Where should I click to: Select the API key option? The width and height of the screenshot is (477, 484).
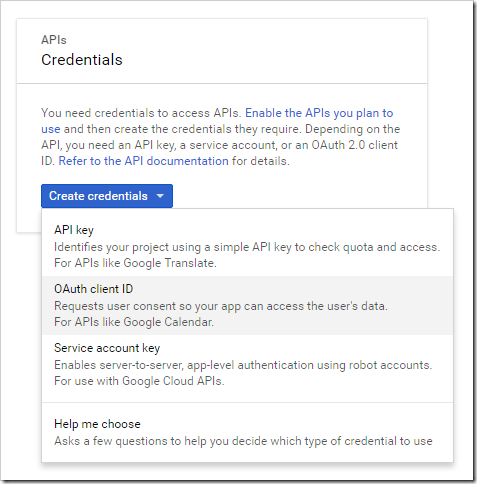pyautogui.click(x=247, y=246)
